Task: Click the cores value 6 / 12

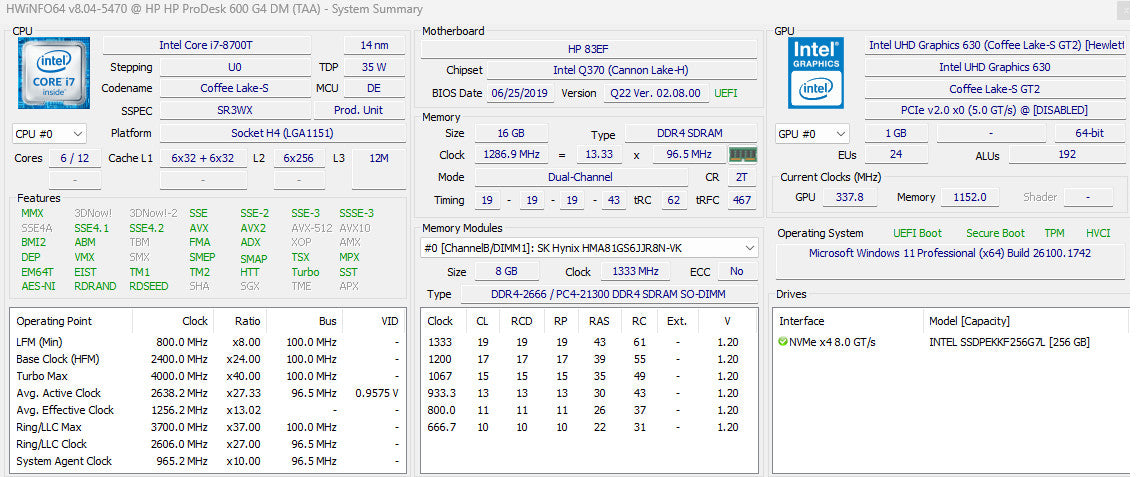Action: pos(75,158)
